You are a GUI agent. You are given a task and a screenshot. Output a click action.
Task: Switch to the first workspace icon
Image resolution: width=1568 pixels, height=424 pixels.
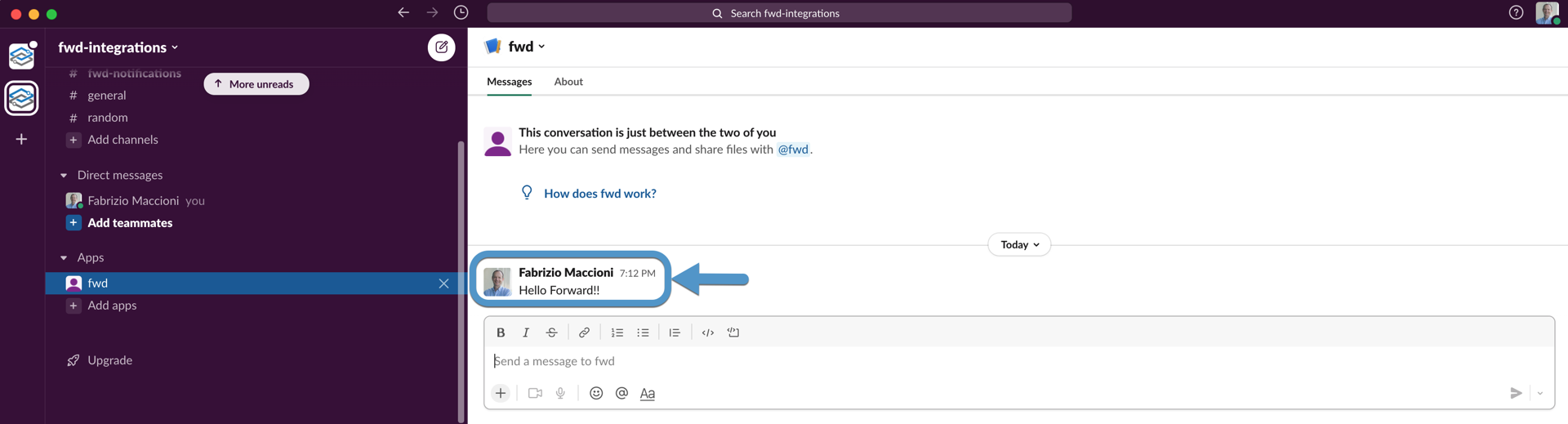coord(21,56)
